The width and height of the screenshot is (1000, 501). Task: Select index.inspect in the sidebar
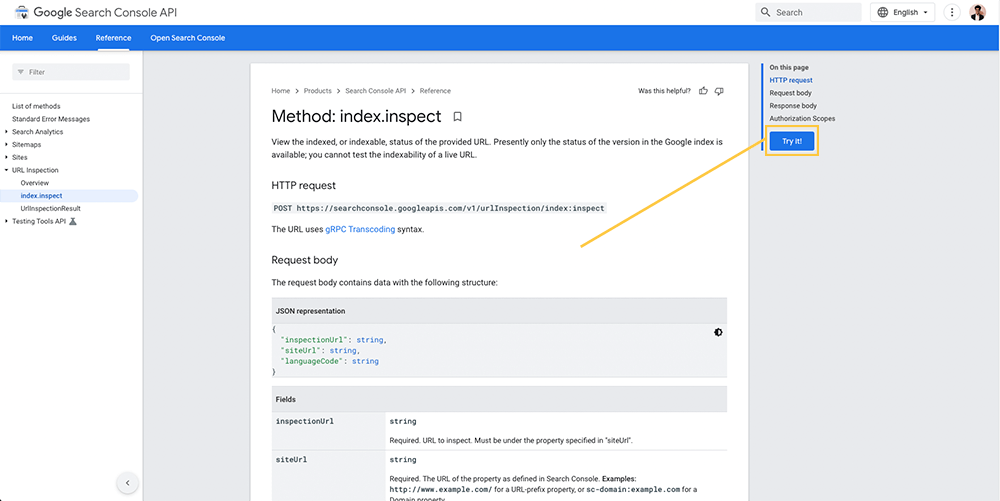[41, 196]
